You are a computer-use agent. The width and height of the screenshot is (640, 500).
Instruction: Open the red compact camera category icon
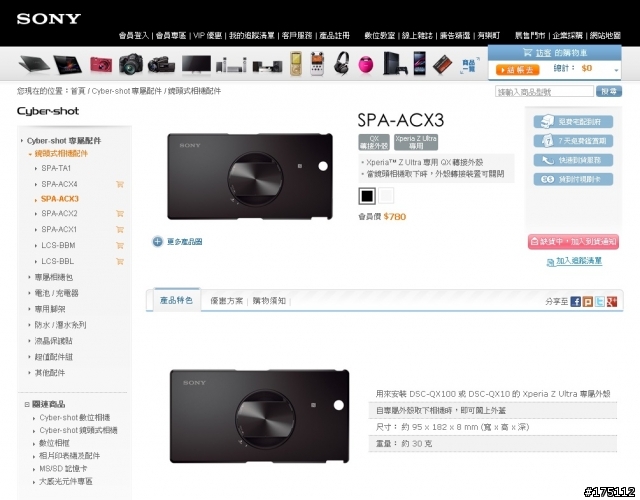tap(101, 65)
